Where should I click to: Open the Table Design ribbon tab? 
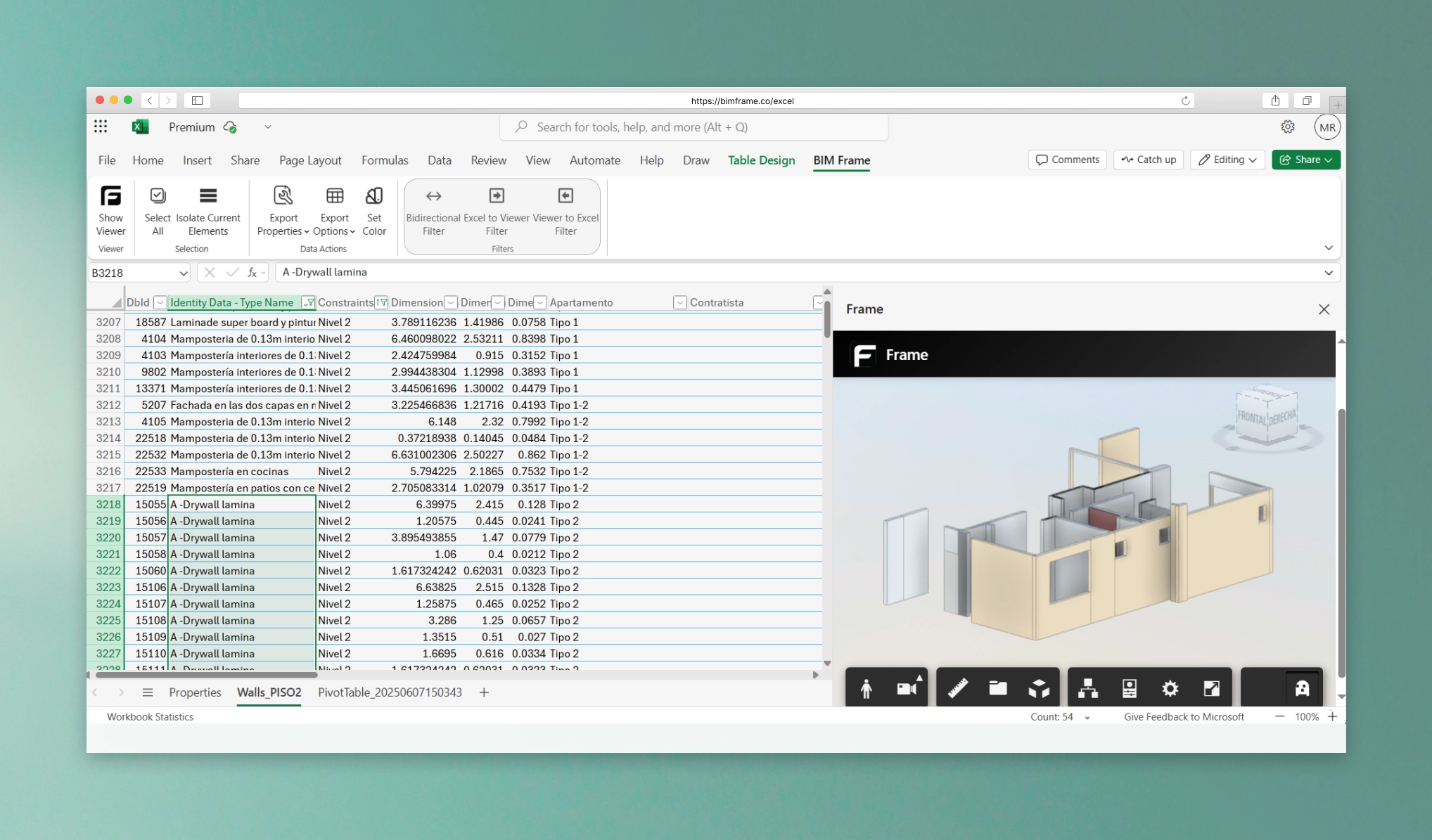[x=762, y=160]
